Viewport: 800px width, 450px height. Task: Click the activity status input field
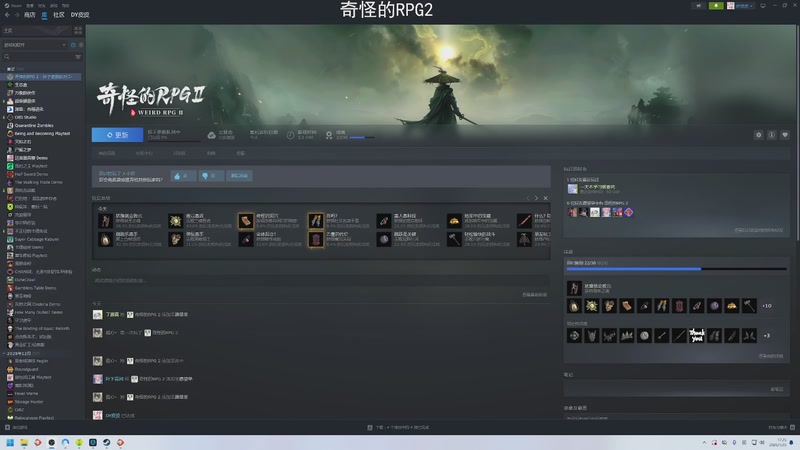[x=320, y=281]
